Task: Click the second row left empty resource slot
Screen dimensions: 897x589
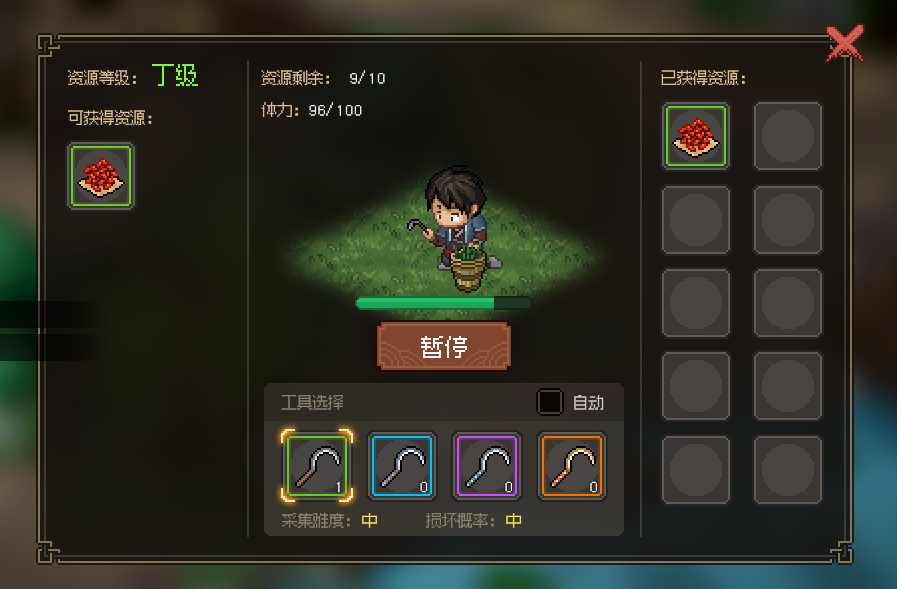Action: [696, 220]
